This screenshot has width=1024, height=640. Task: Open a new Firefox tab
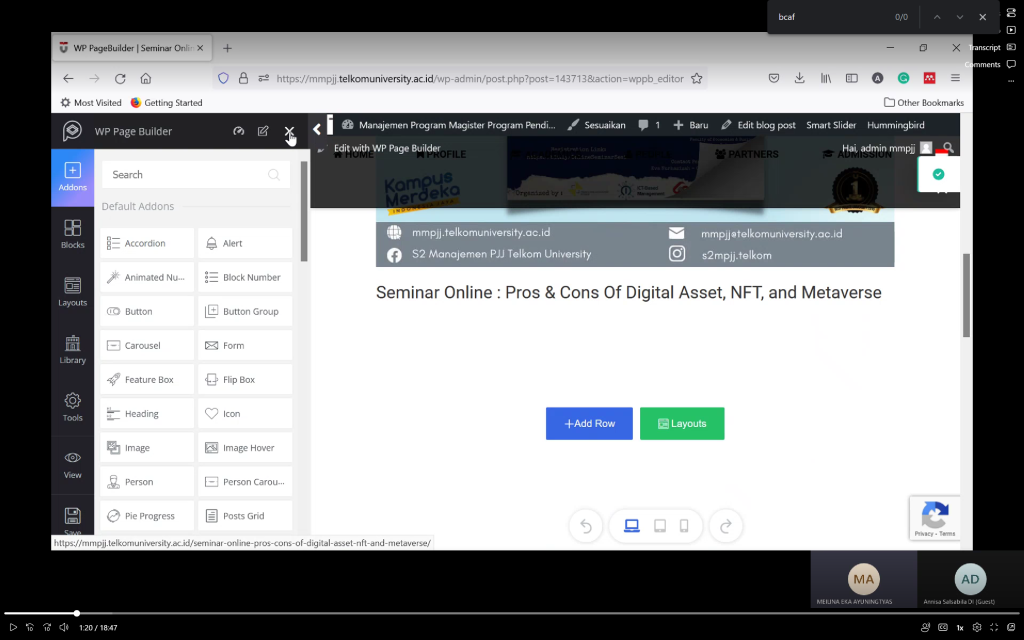pos(227,48)
